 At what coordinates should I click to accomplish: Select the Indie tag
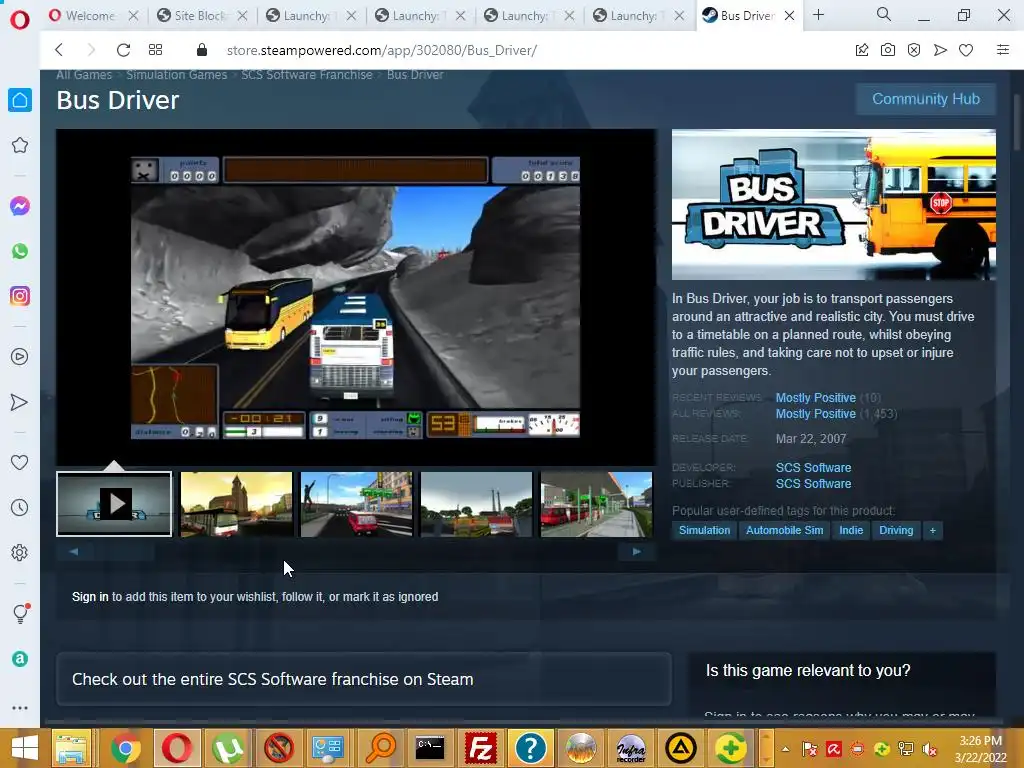[851, 530]
